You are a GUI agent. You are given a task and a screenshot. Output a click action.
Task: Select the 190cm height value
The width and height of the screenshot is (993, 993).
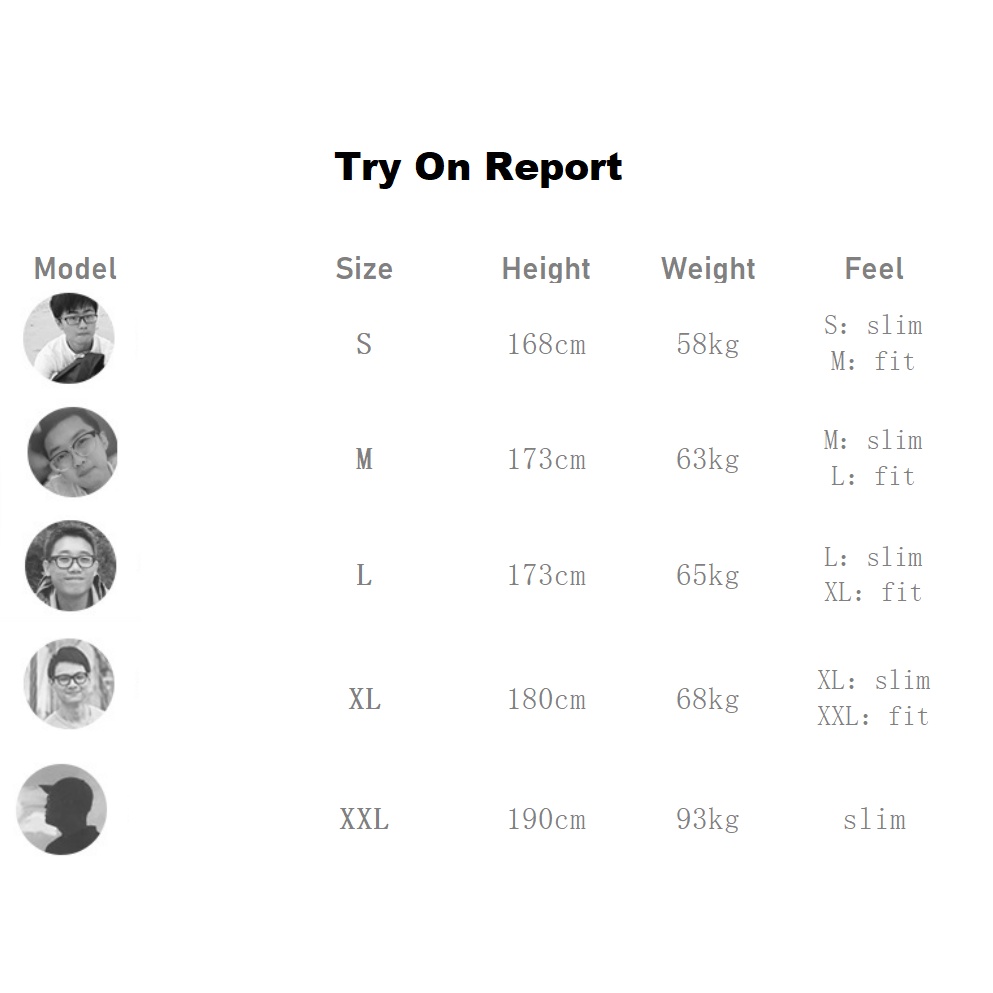(x=546, y=820)
